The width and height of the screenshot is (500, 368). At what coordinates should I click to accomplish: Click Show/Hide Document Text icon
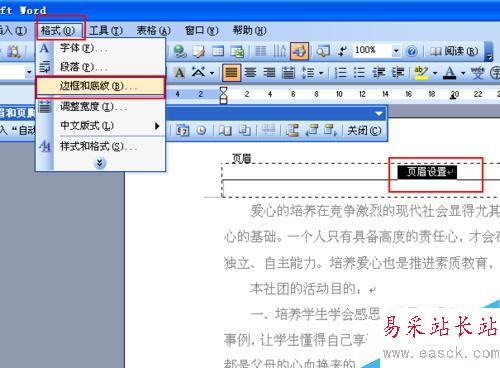tap(245, 130)
